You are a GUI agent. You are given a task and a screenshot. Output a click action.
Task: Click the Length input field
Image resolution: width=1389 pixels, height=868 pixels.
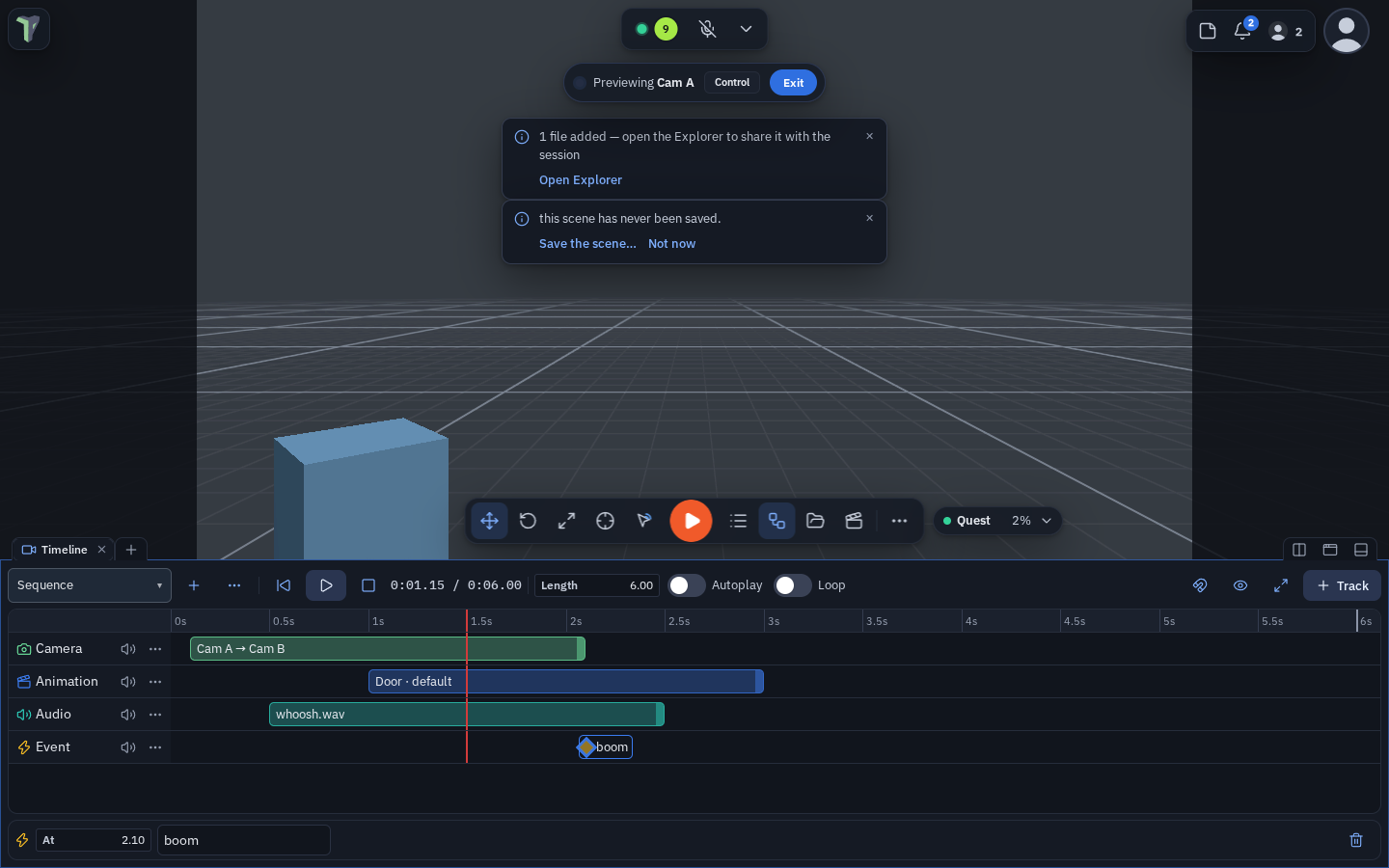(597, 585)
